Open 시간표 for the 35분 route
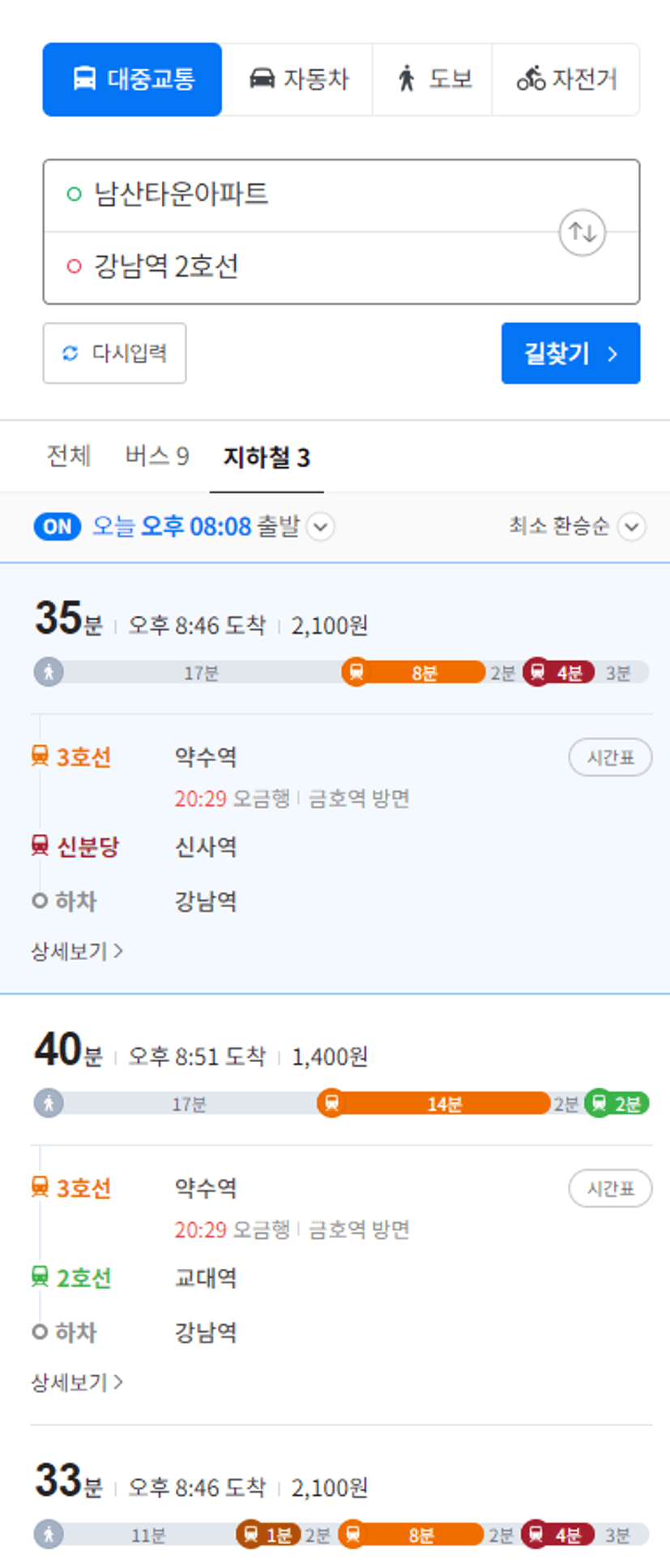Viewport: 670px width, 1568px height. 610,757
